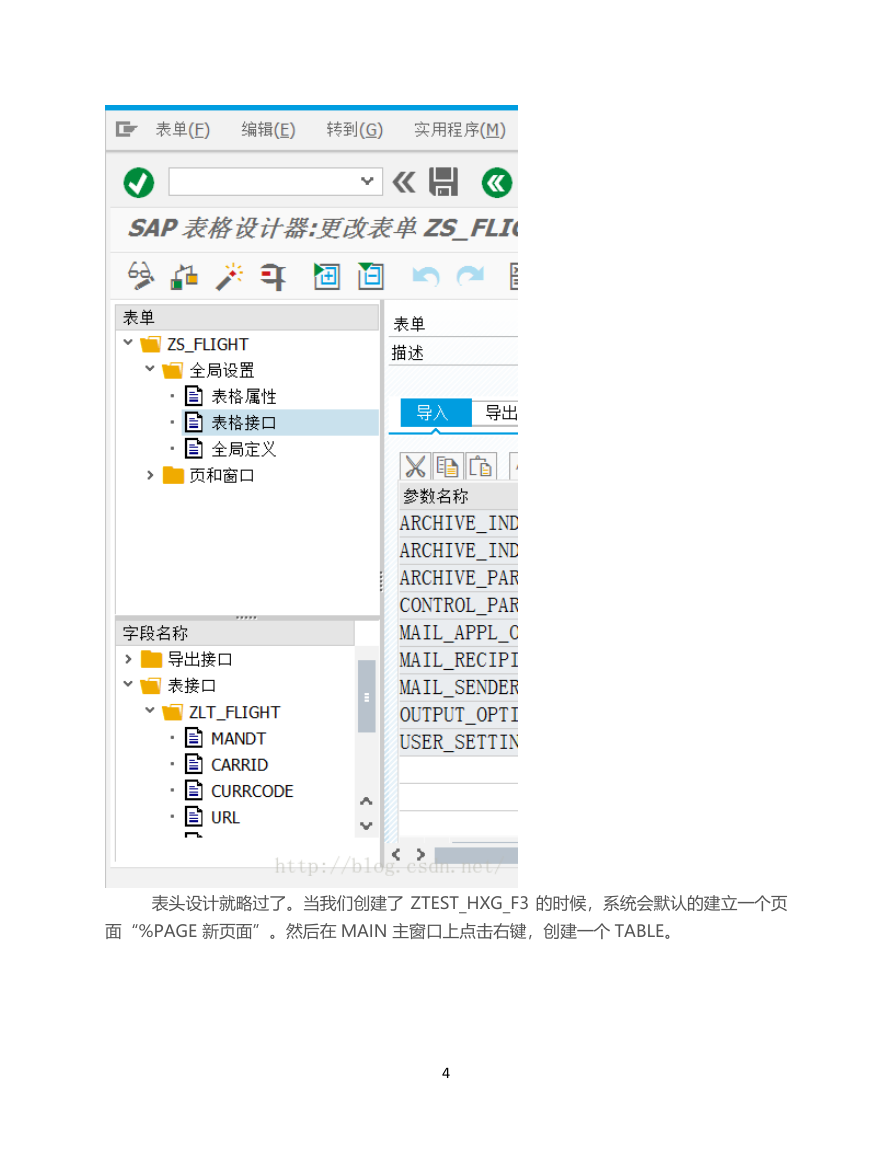Viewport: 893px width, 1155px height.
Task: Collapse the 表接口 folder
Action: pyautogui.click(x=128, y=684)
